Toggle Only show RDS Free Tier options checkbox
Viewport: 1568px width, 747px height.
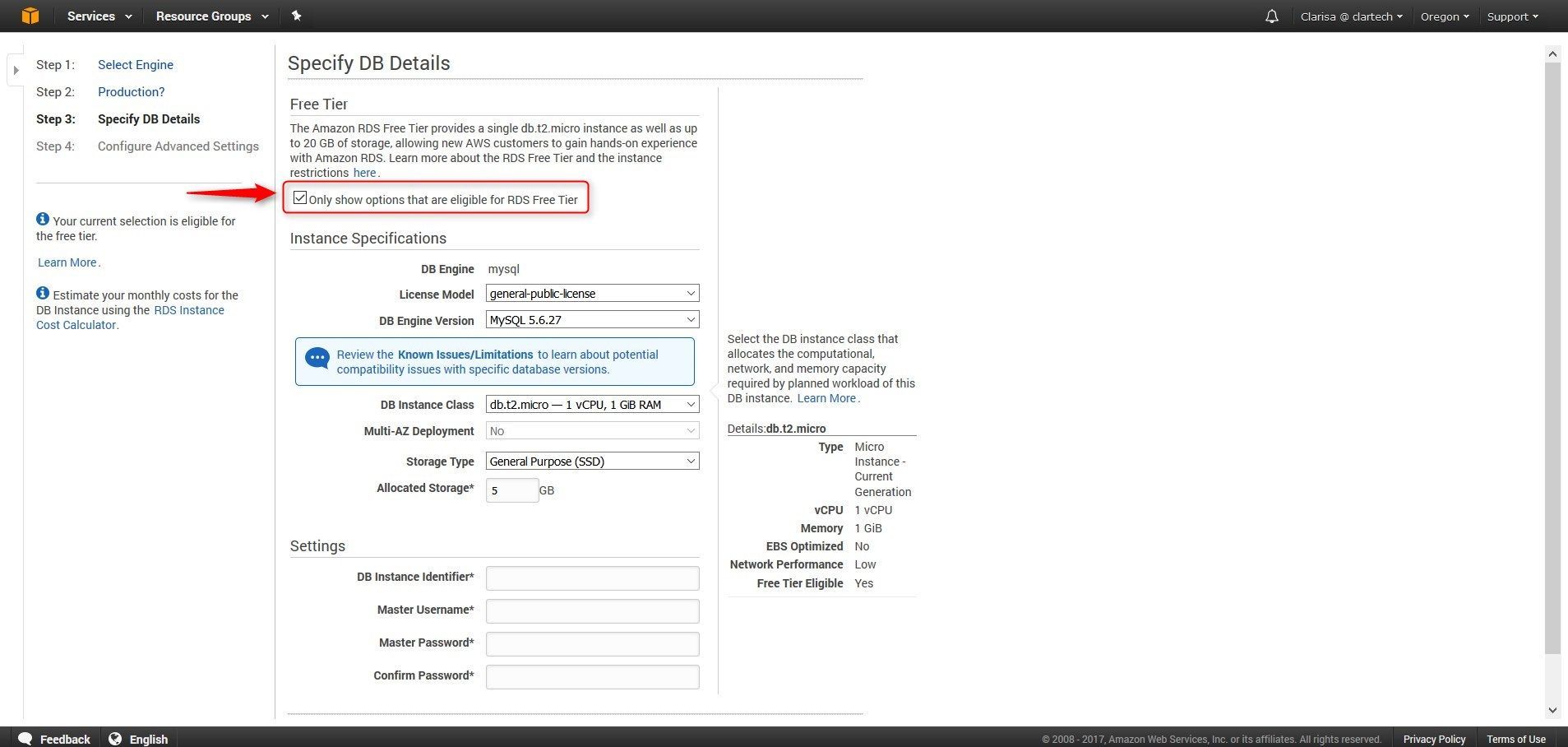[300, 197]
